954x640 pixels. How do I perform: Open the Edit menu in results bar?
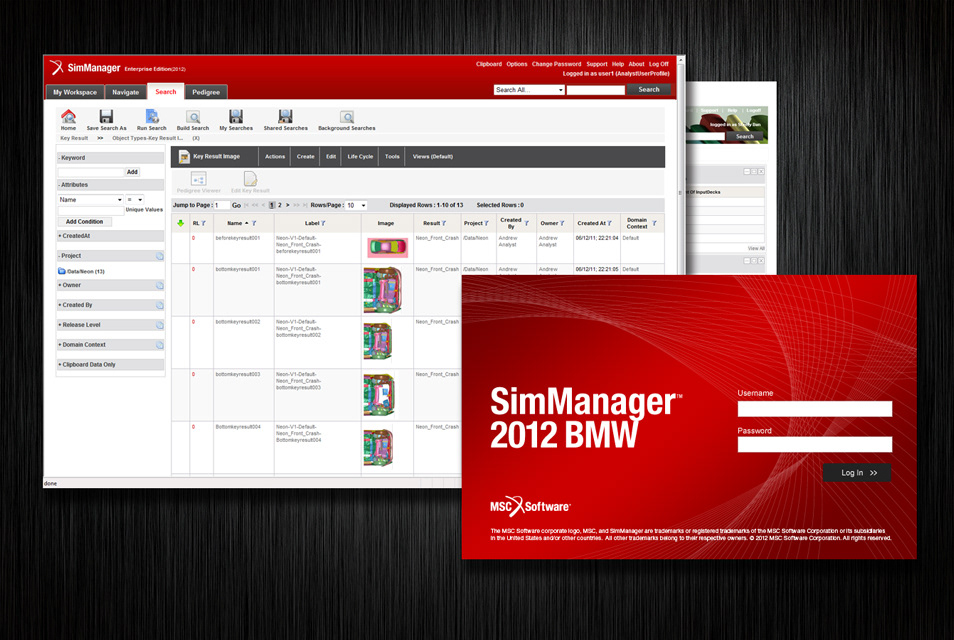(x=331, y=157)
